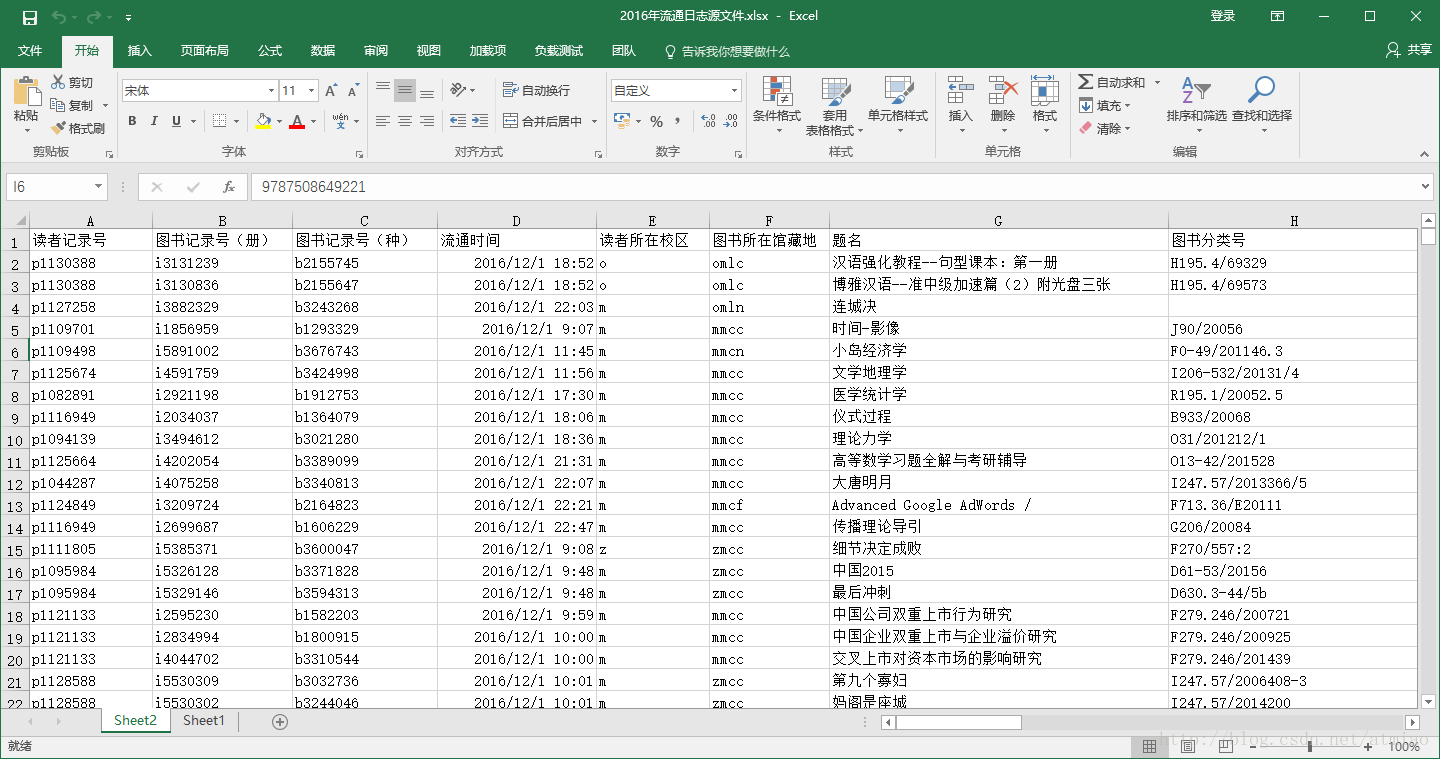The width and height of the screenshot is (1440, 759).
Task: Switch to Page Layout (页面布局) tab
Action: pos(204,50)
